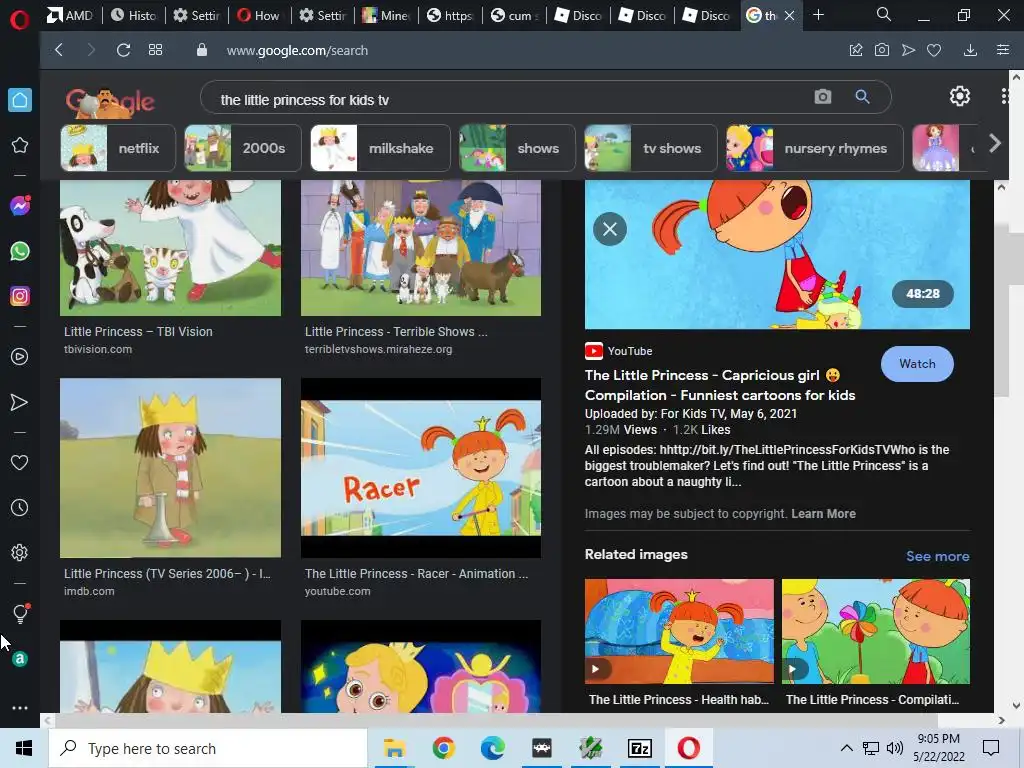Open the downloads icon in toolbar
The image size is (1024, 768).
[970, 50]
